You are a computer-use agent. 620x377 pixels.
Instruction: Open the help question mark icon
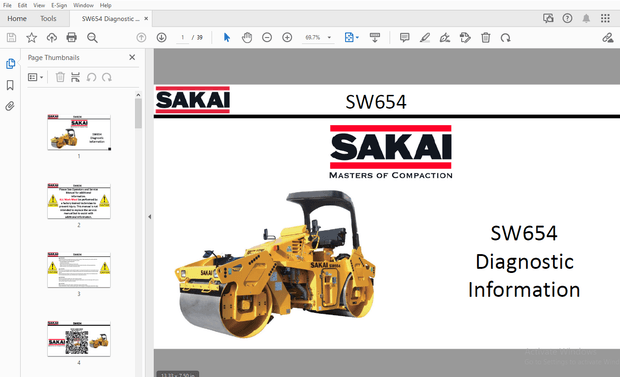tap(567, 18)
